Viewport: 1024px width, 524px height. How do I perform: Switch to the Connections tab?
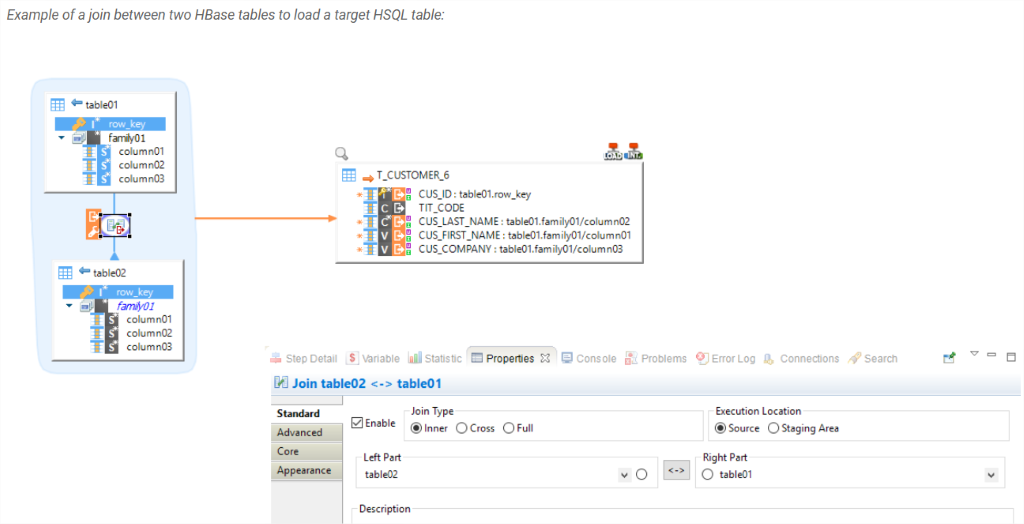coord(801,358)
